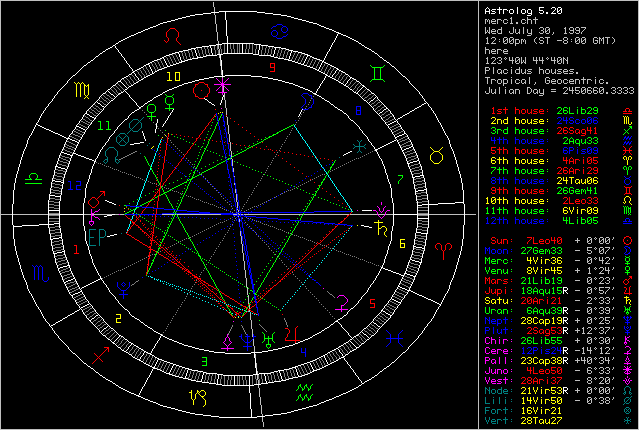Click the green Gemini sign on the outer ring

(x=377, y=73)
